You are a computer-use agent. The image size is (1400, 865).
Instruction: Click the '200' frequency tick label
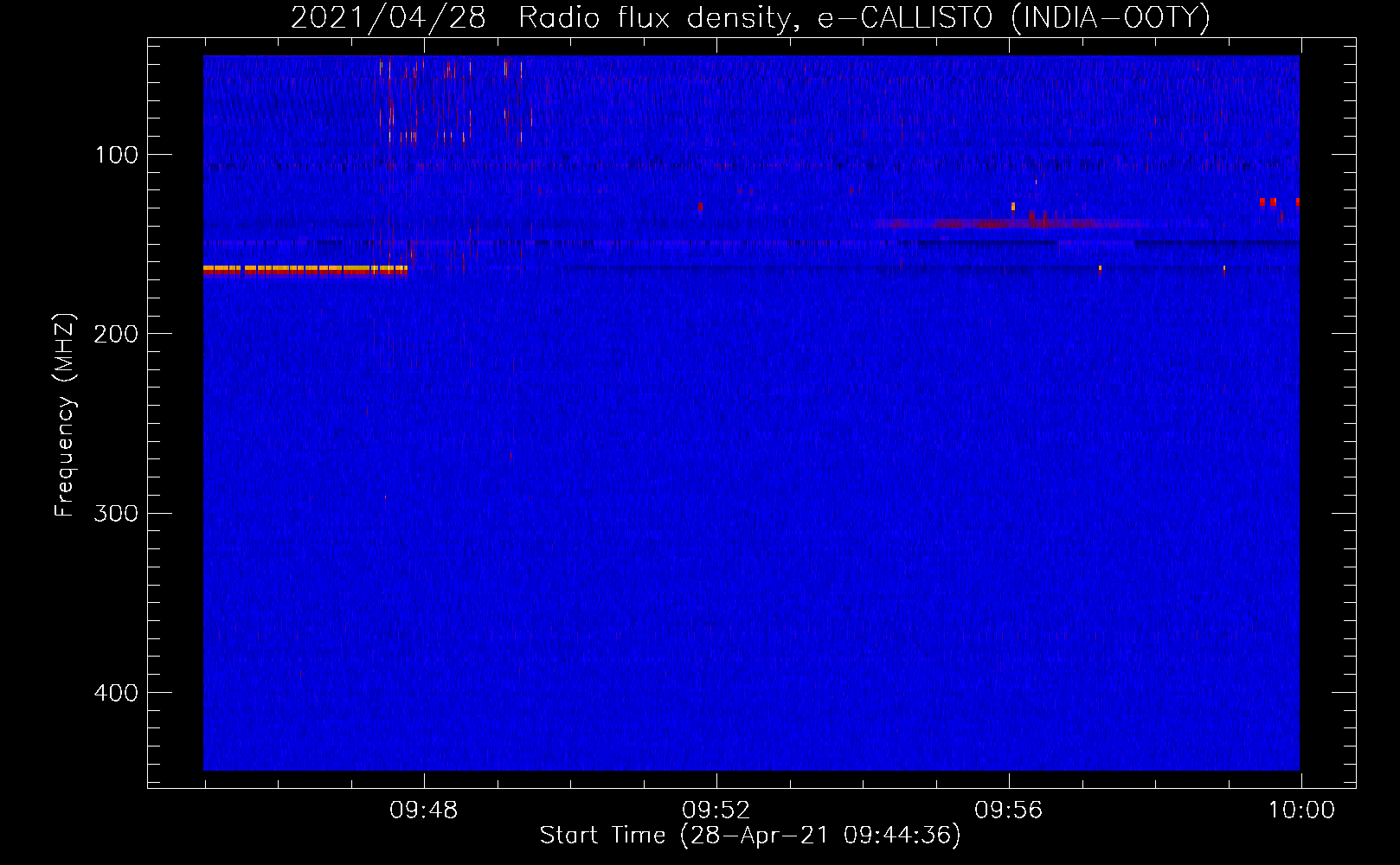pos(116,334)
